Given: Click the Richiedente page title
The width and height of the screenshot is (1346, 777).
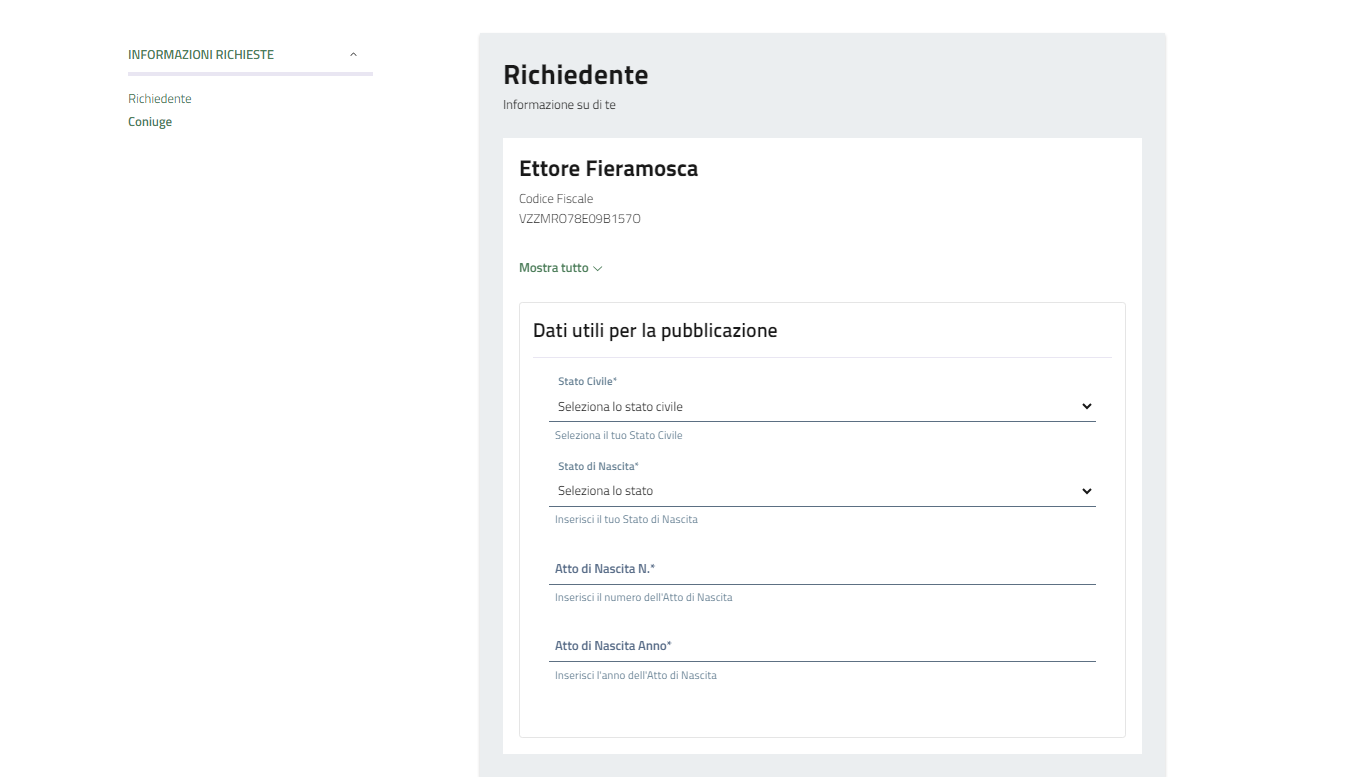Looking at the screenshot, I should [x=575, y=75].
